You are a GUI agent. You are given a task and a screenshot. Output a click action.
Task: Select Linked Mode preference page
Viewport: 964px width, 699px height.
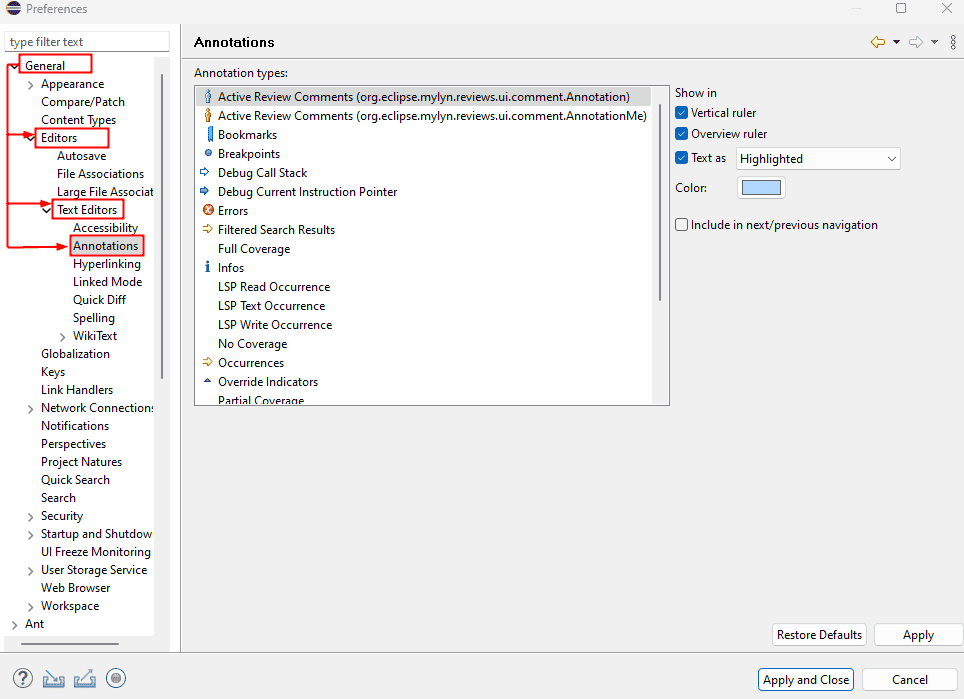[x=108, y=282]
